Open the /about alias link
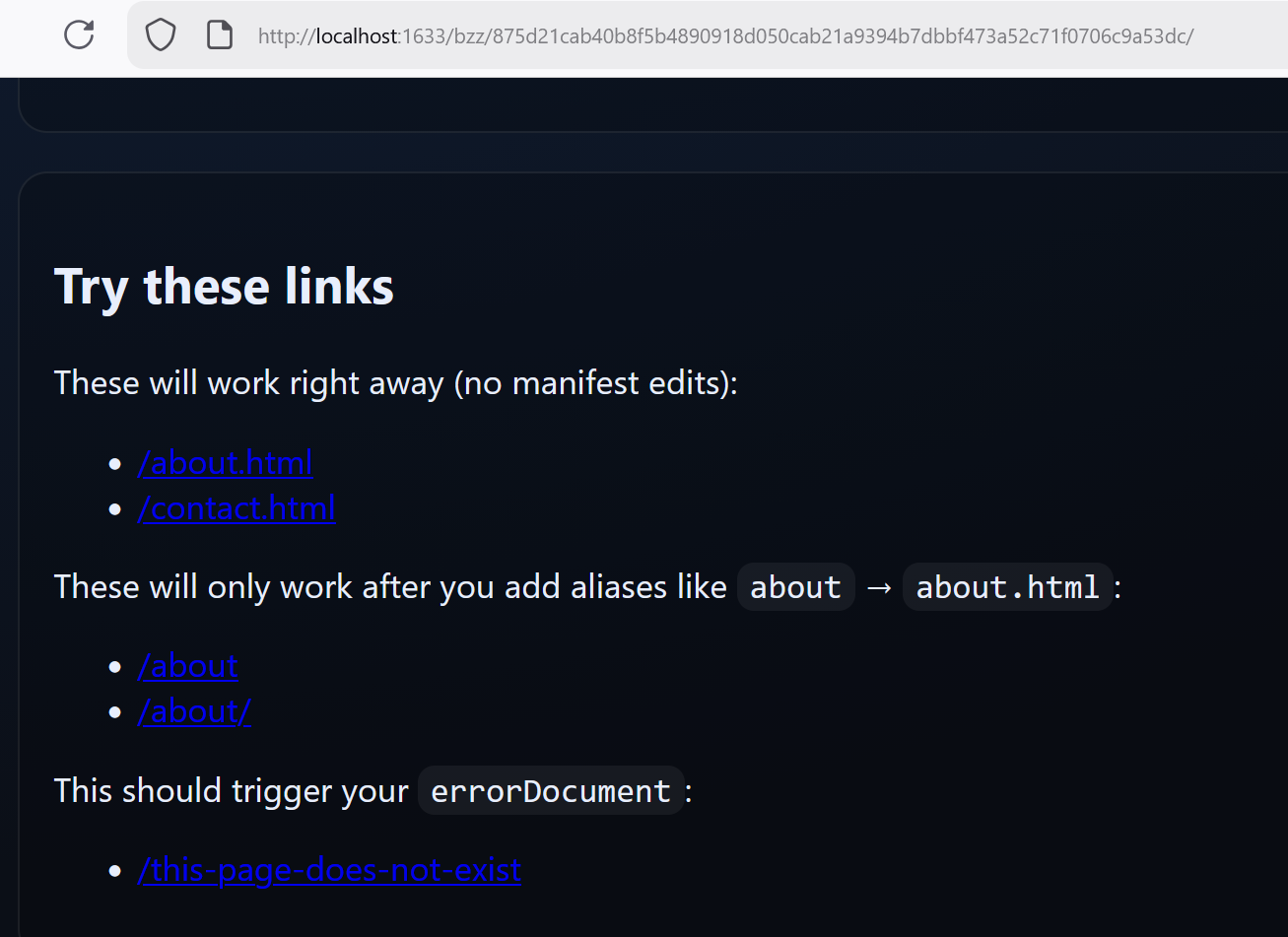1288x937 pixels. pos(187,667)
